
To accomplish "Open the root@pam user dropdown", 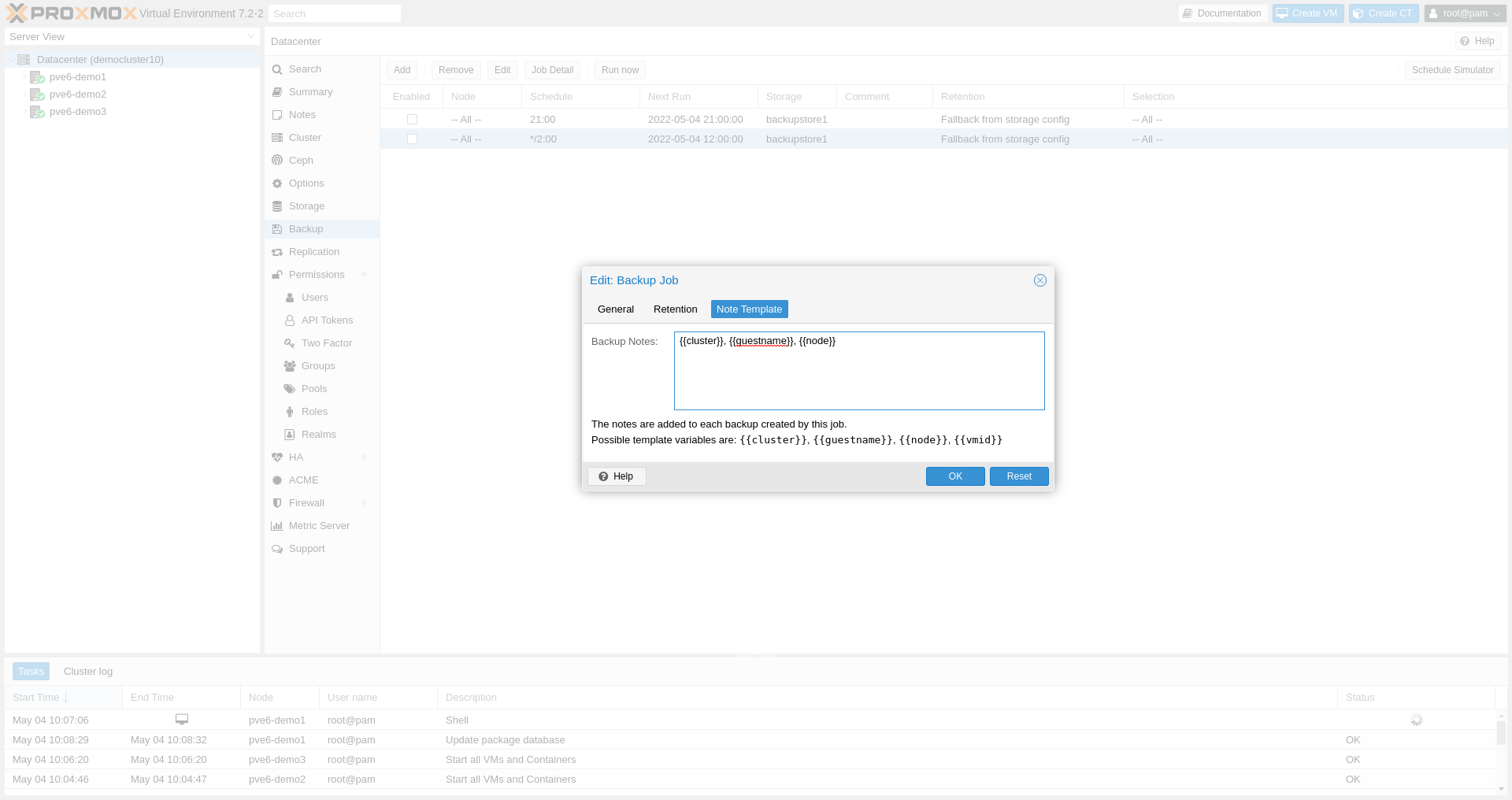I will click(1465, 13).
